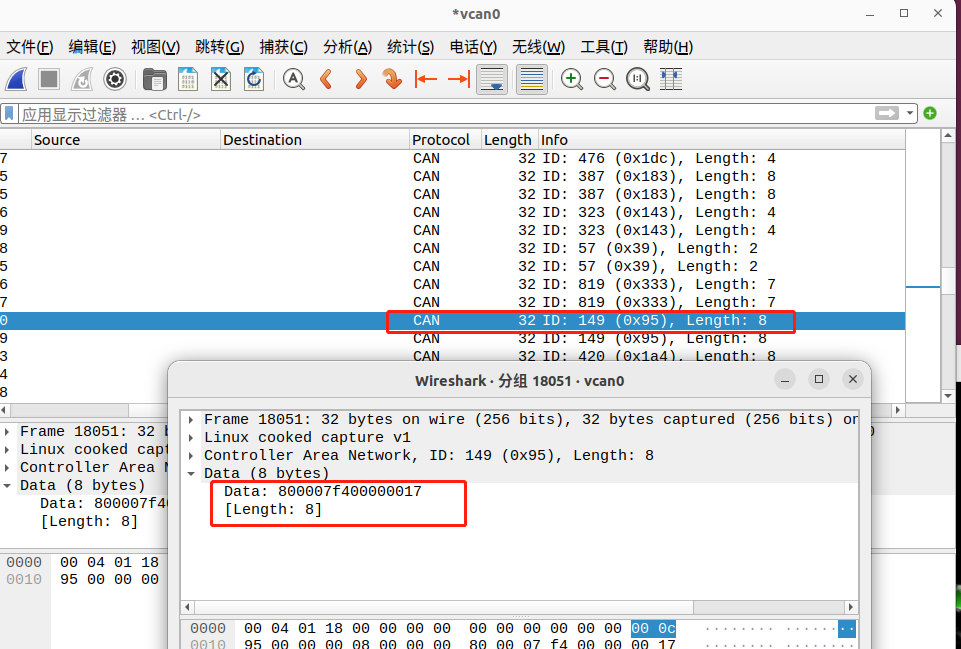This screenshot has width=961, height=649.
Task: Reset text to normal size
Action: [638, 80]
